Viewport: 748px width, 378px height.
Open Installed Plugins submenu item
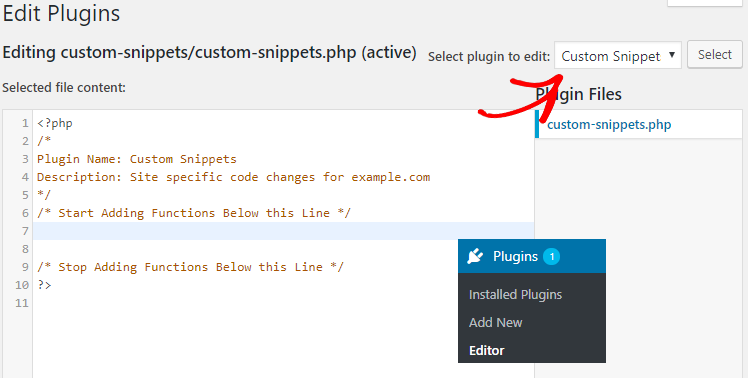click(515, 294)
